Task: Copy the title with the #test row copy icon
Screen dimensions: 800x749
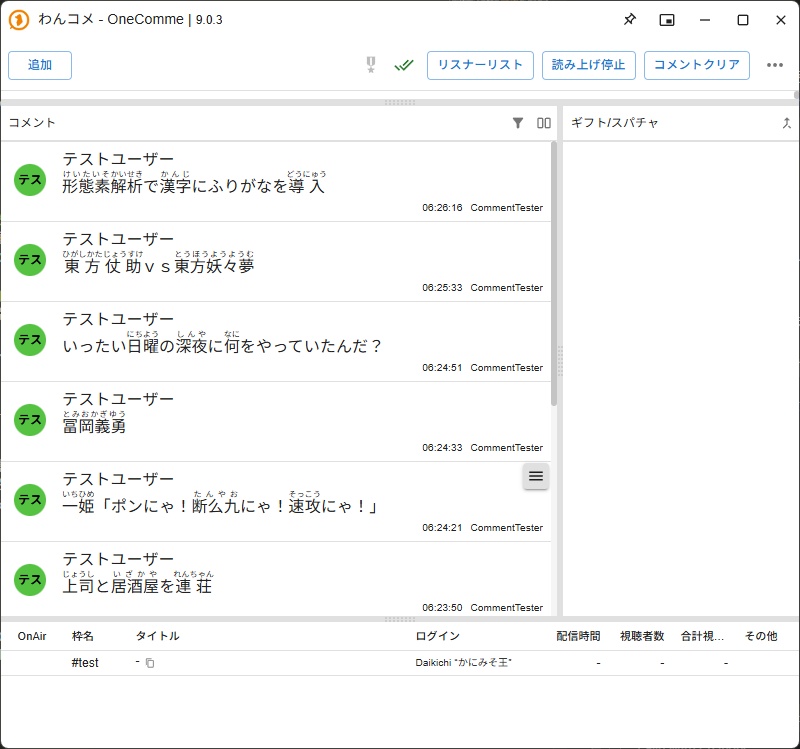Action: click(150, 663)
